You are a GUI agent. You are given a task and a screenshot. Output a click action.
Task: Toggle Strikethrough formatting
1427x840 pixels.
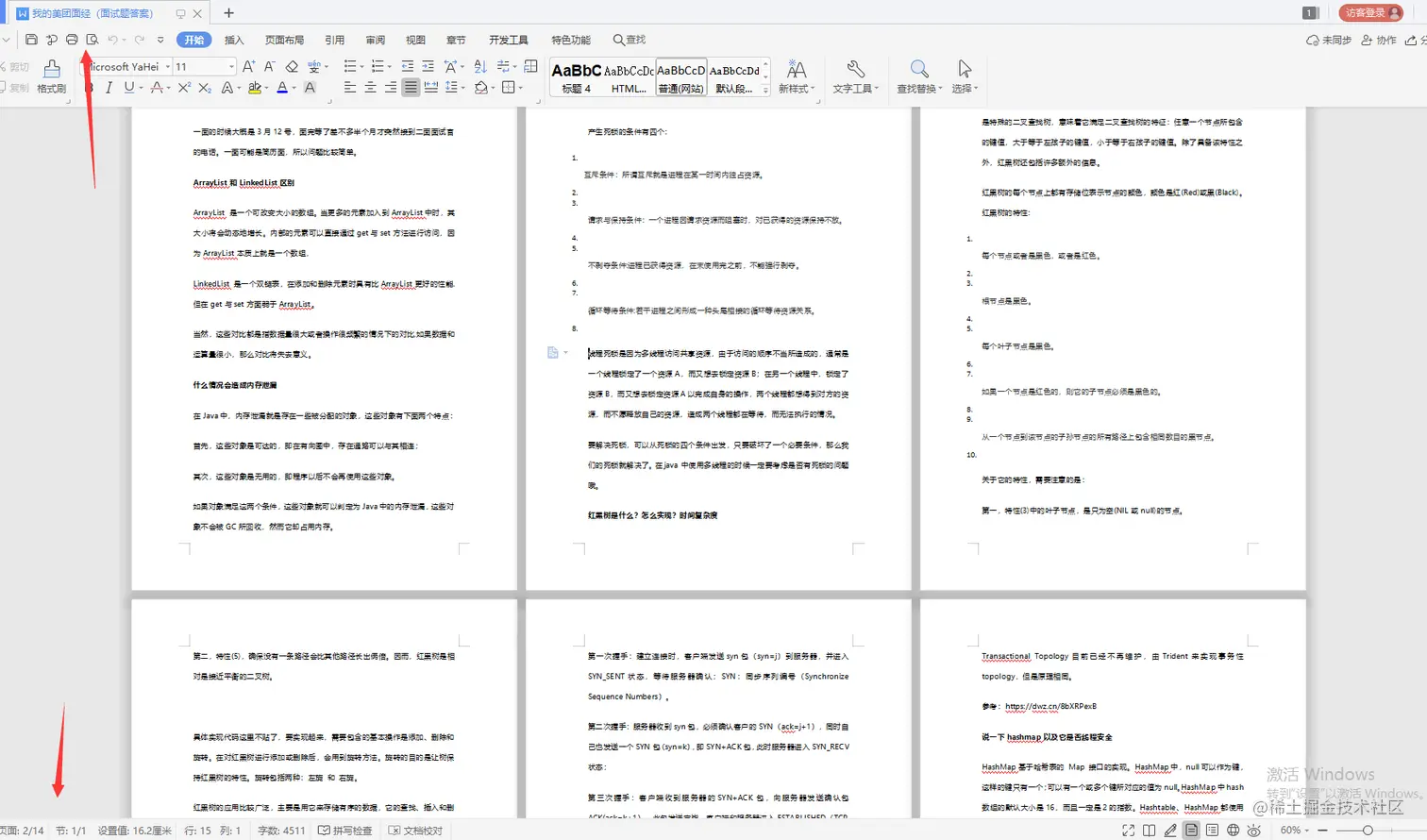click(157, 88)
